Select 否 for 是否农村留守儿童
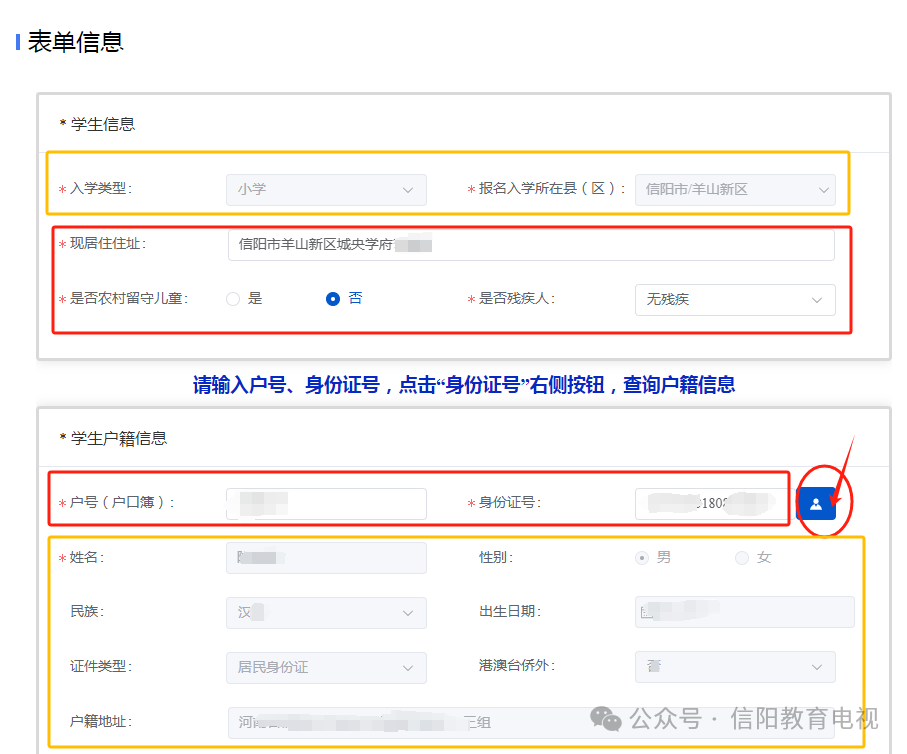The height and width of the screenshot is (754, 907). pos(333,299)
